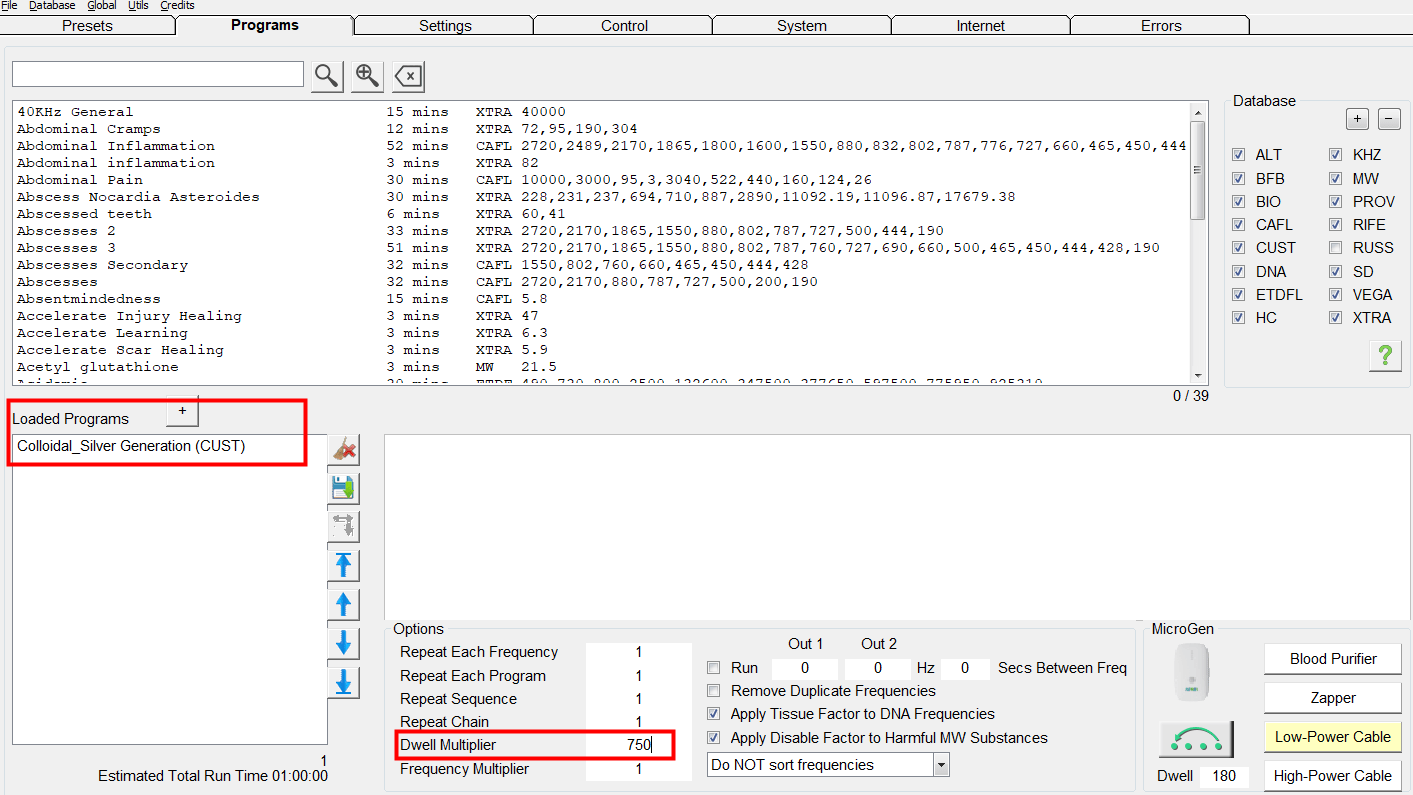Move the program to the top with the barred up arrow
The width and height of the screenshot is (1413, 795).
tap(344, 566)
